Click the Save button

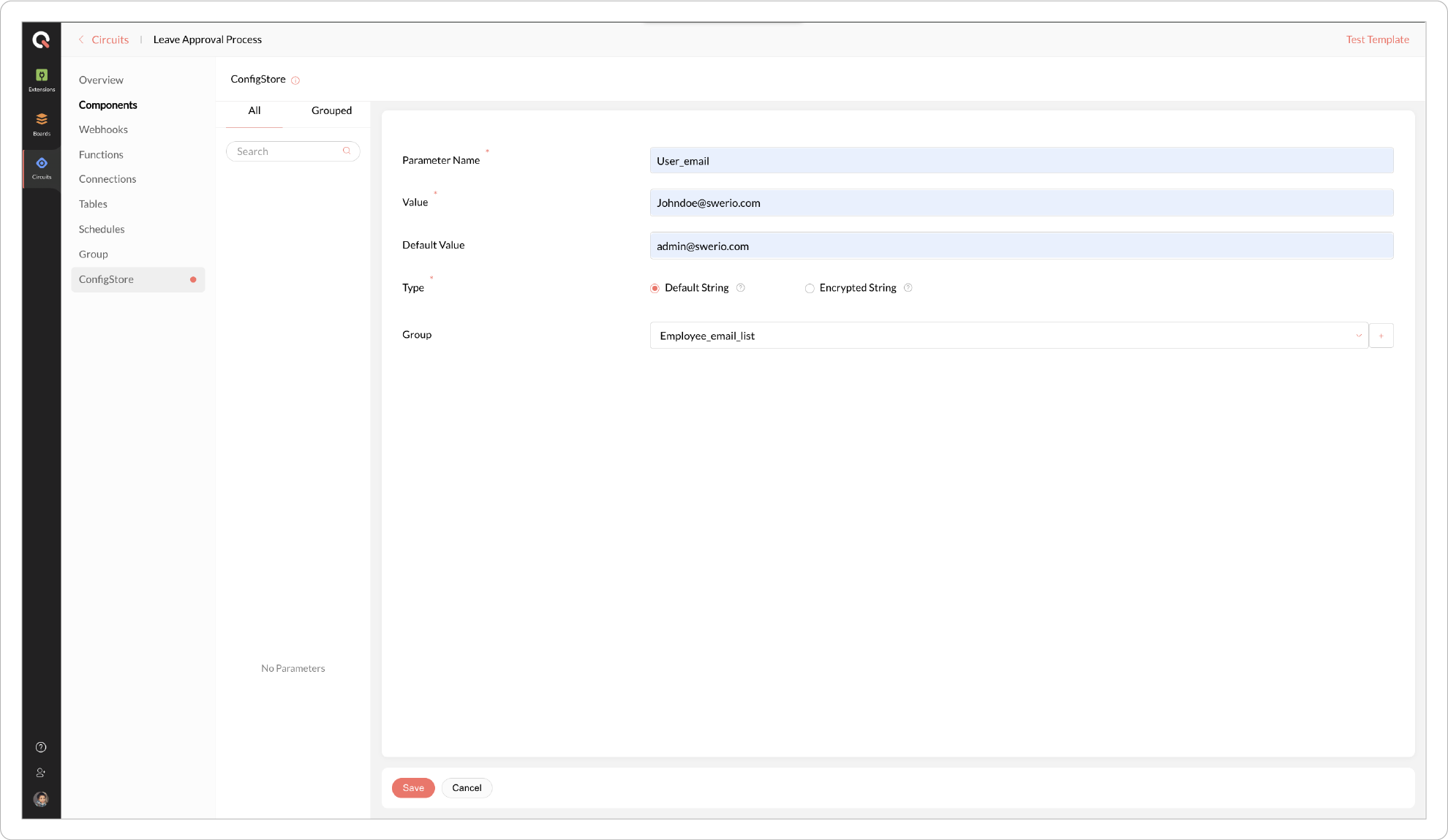[413, 787]
